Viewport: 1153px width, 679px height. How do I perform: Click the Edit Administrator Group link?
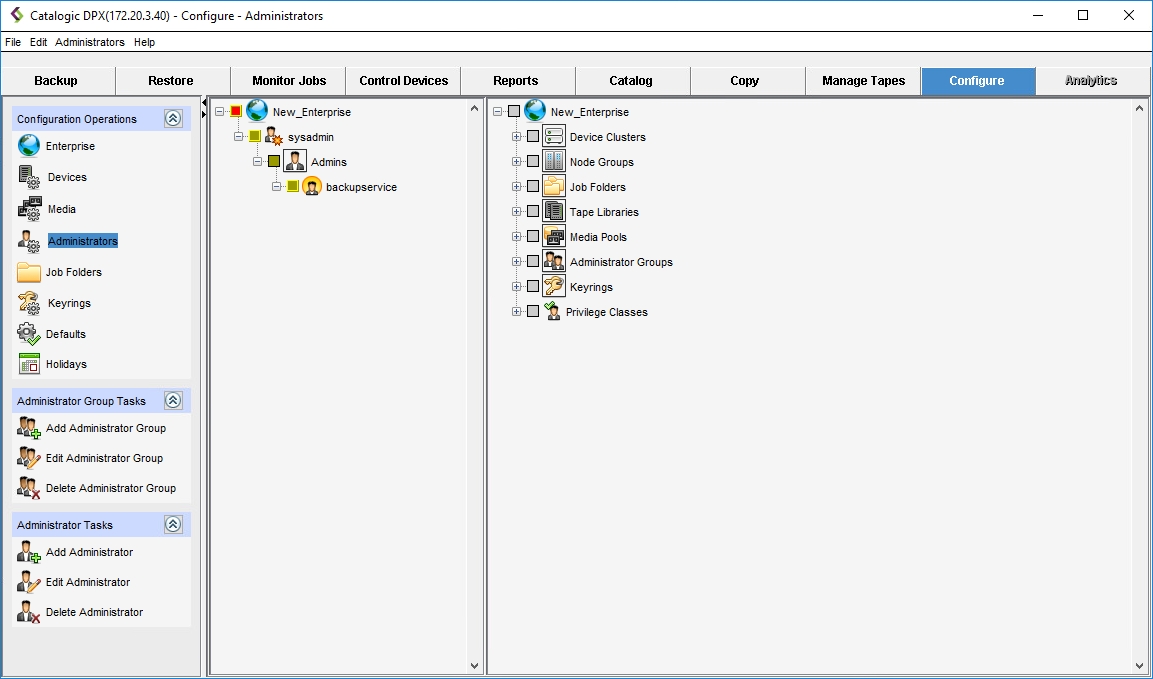click(x=104, y=458)
